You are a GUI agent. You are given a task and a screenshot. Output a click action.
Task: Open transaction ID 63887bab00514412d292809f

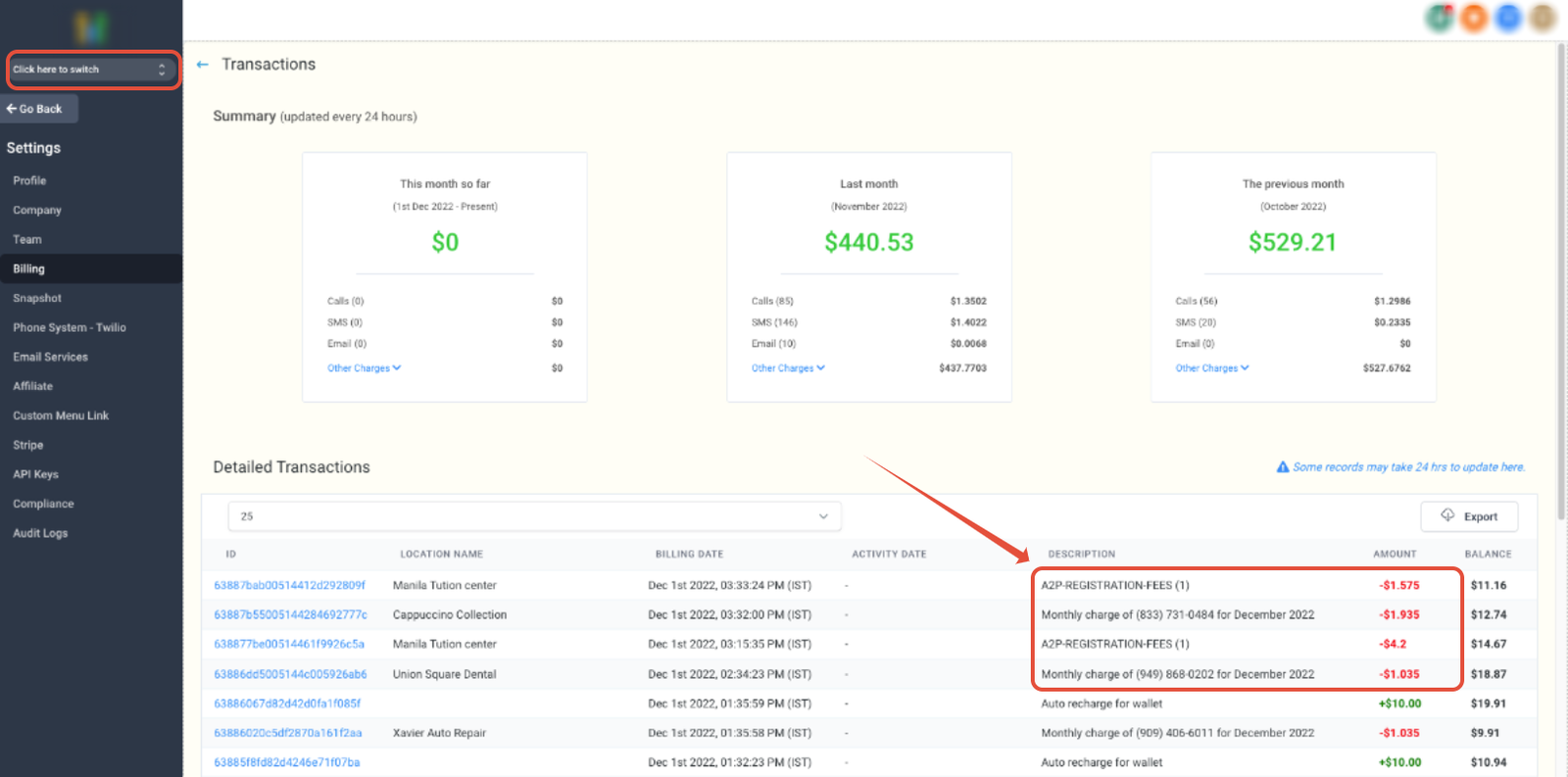(x=289, y=585)
